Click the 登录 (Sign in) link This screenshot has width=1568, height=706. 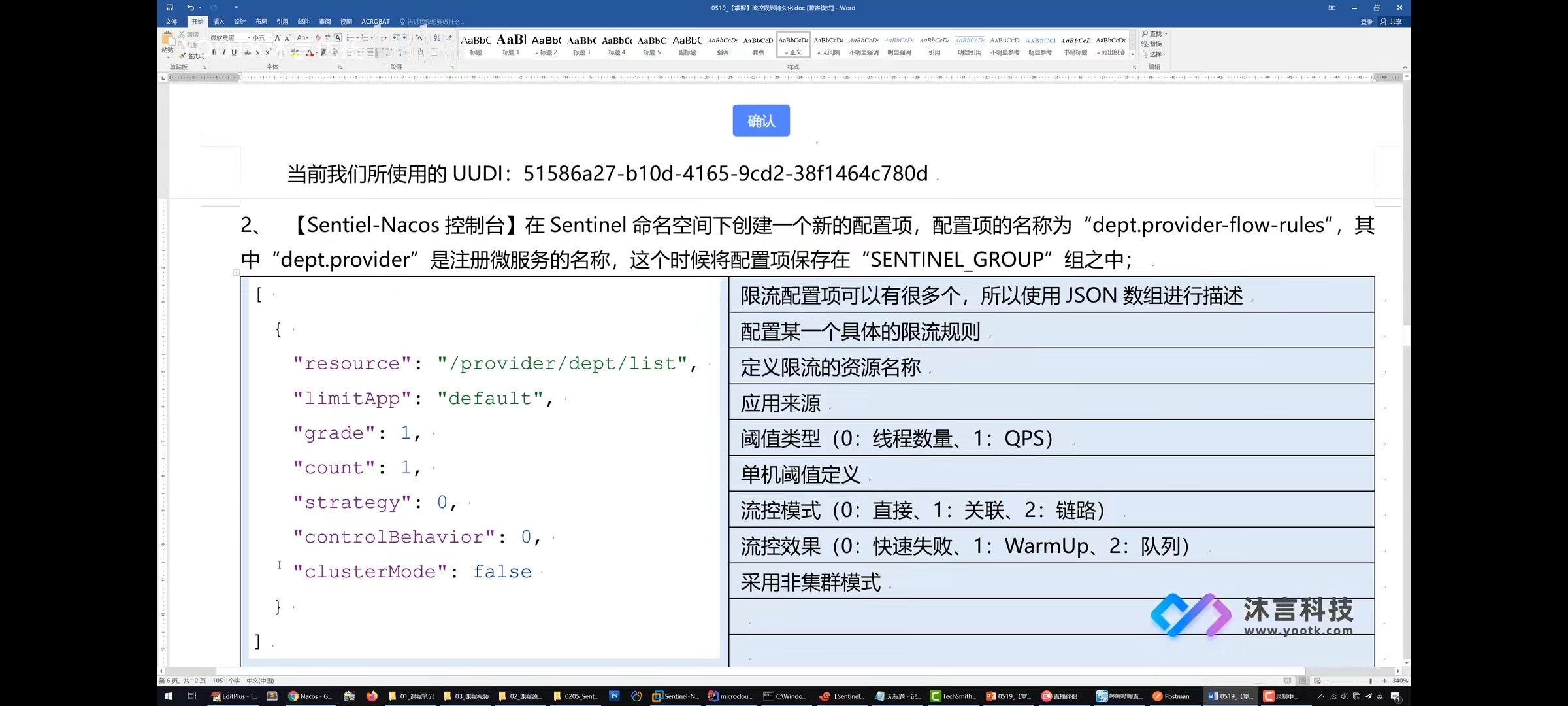coord(1367,22)
